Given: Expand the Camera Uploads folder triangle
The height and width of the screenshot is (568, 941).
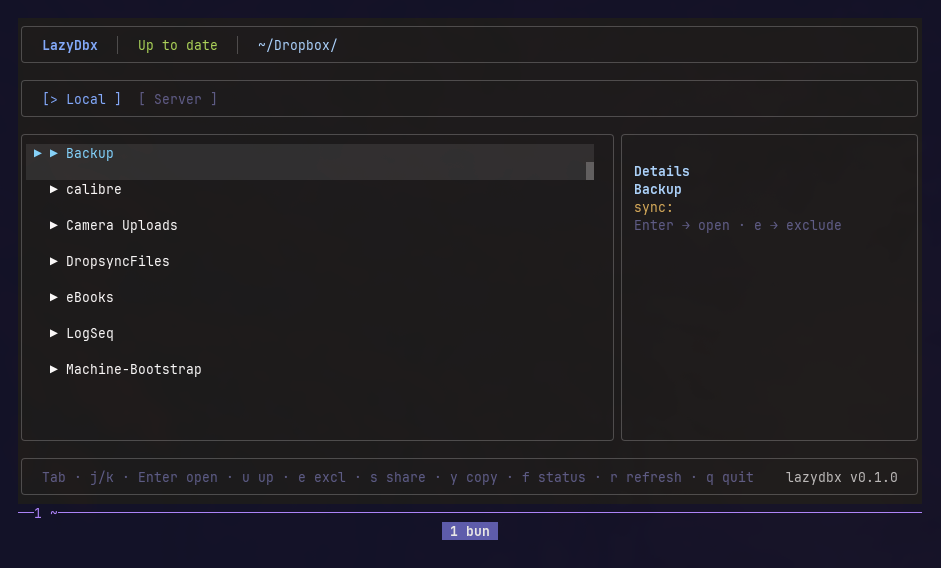Looking at the screenshot, I should click(53, 226).
